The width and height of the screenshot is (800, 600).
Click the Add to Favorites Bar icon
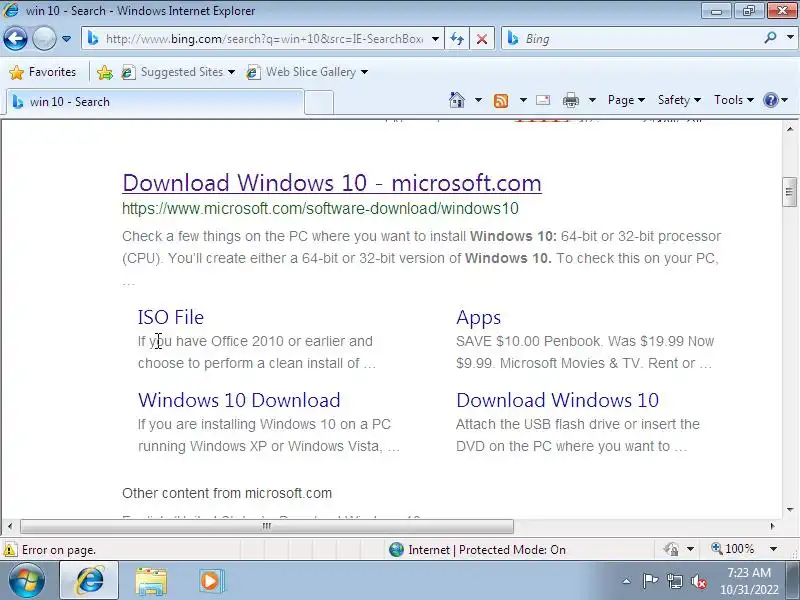coord(105,72)
